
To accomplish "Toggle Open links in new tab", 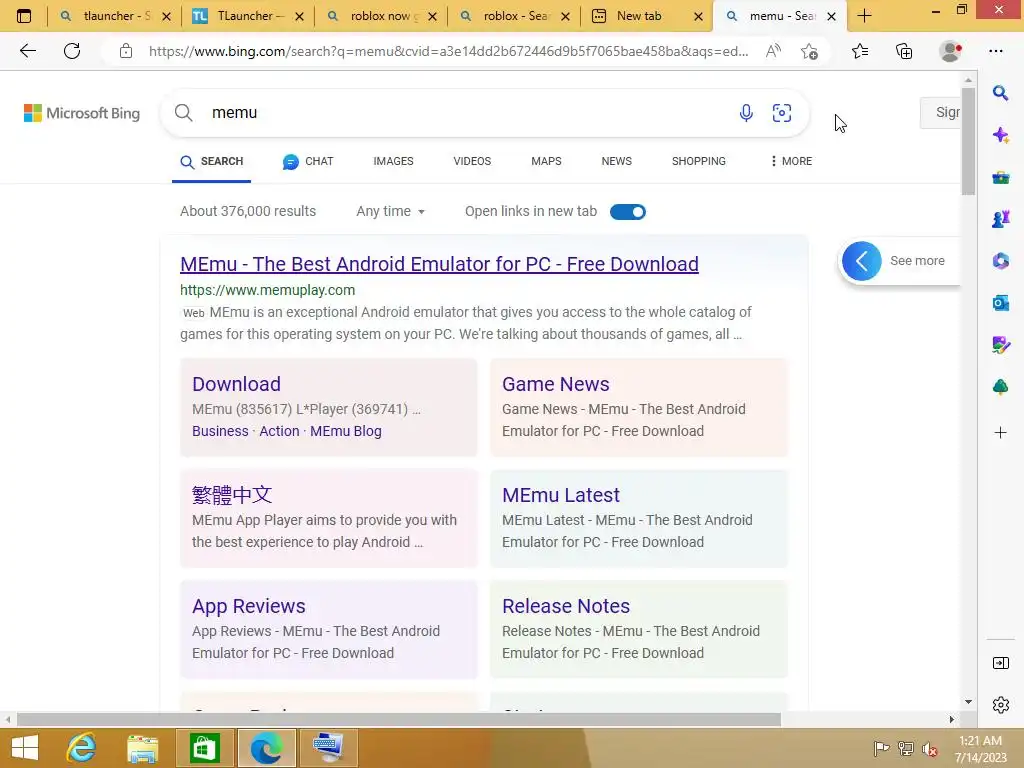I will [x=628, y=212].
